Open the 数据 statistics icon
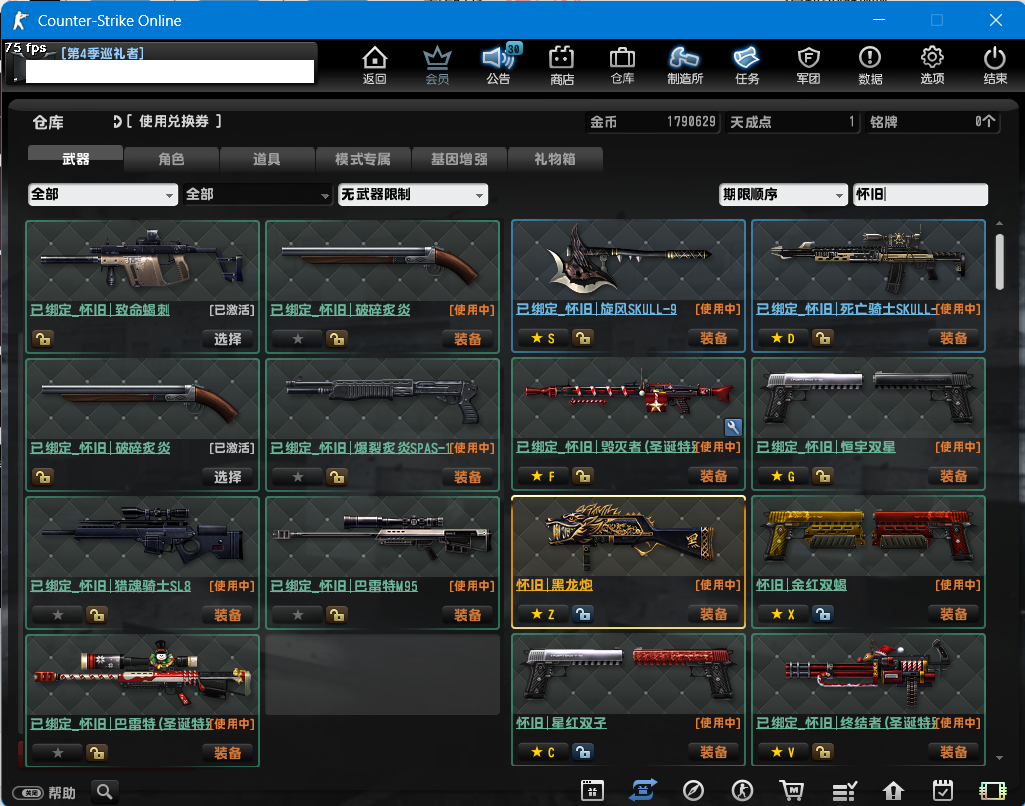Screen dimensions: 1025x806 tap(870, 65)
